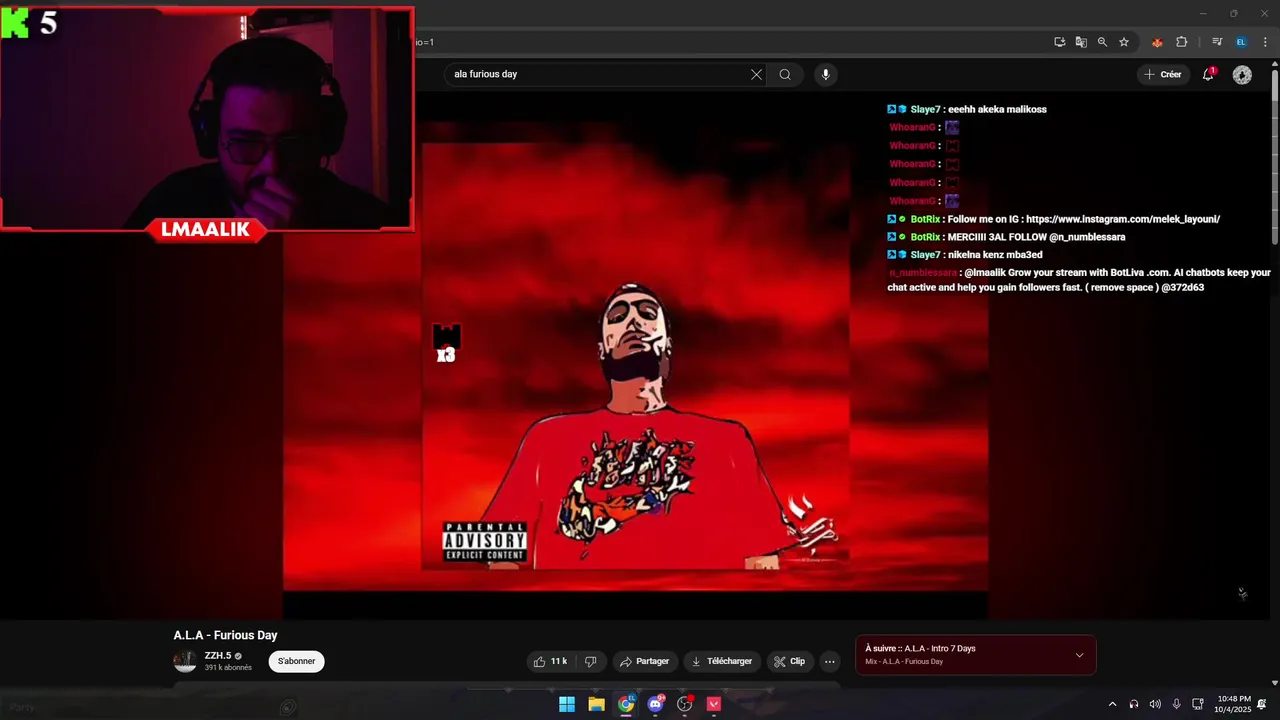Open more actions ellipsis below video

click(x=829, y=661)
